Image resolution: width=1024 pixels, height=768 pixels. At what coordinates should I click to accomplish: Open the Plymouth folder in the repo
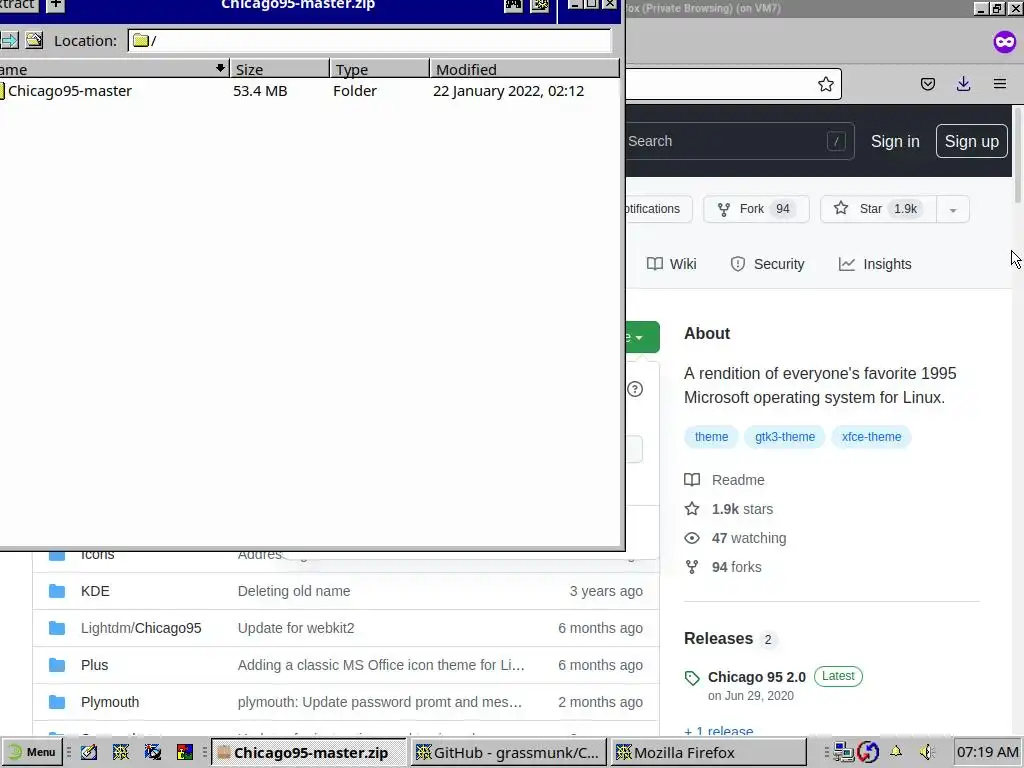(110, 702)
